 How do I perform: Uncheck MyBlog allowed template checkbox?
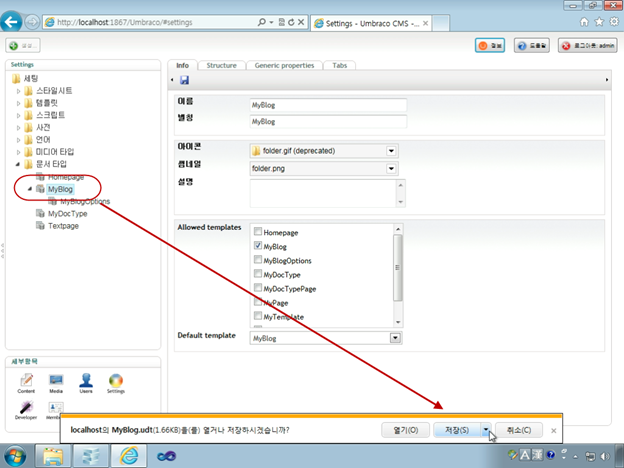(258, 246)
